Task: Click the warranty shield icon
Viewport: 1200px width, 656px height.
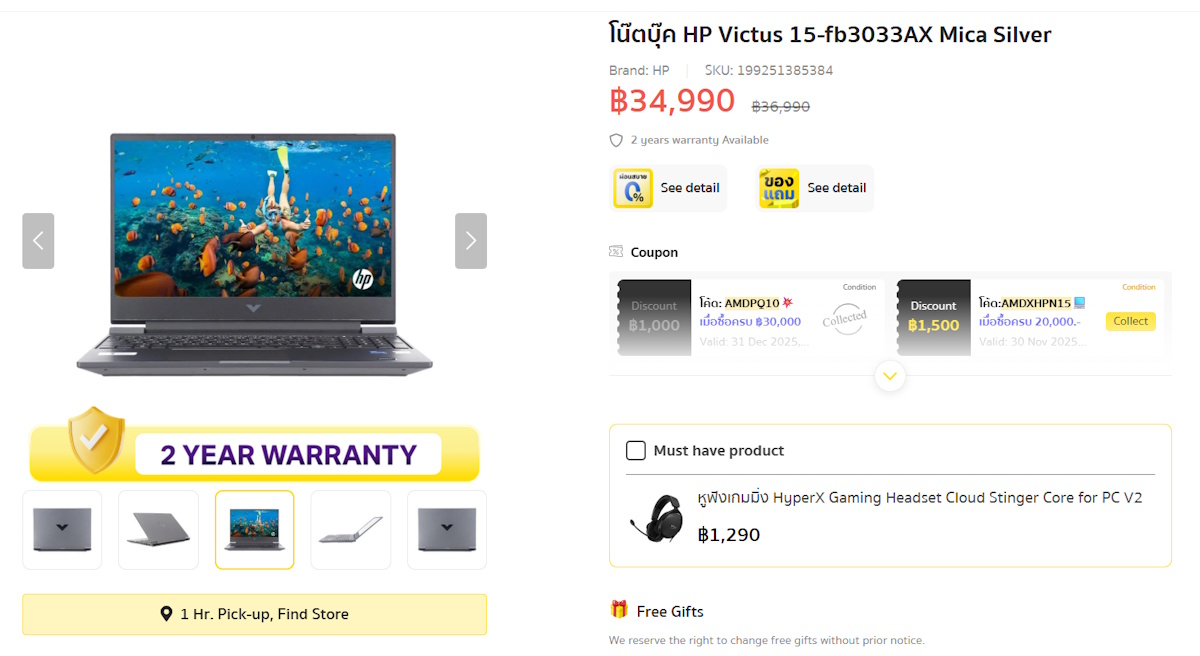Action: pos(616,140)
